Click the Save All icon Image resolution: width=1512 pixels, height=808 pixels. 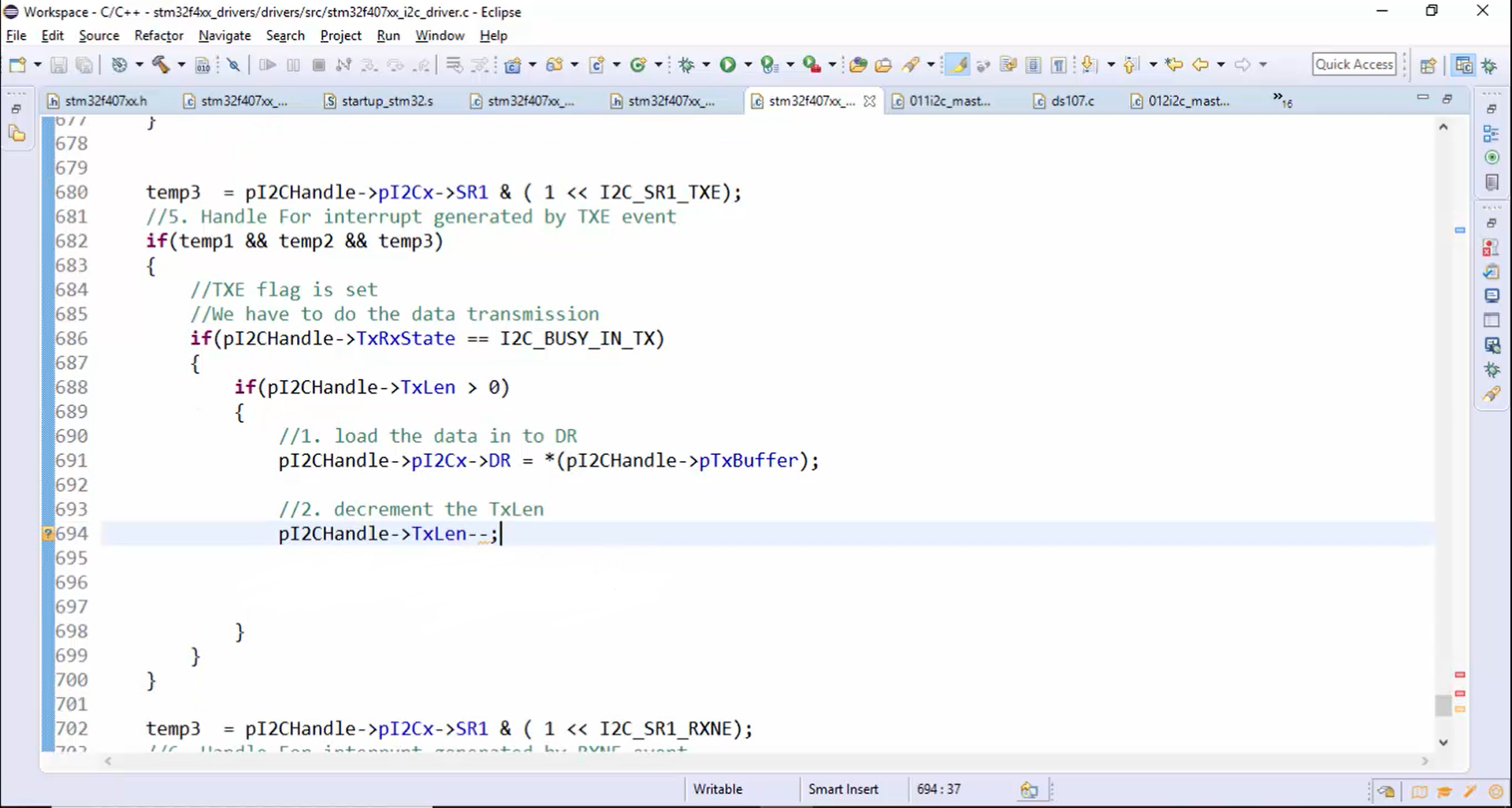point(84,65)
